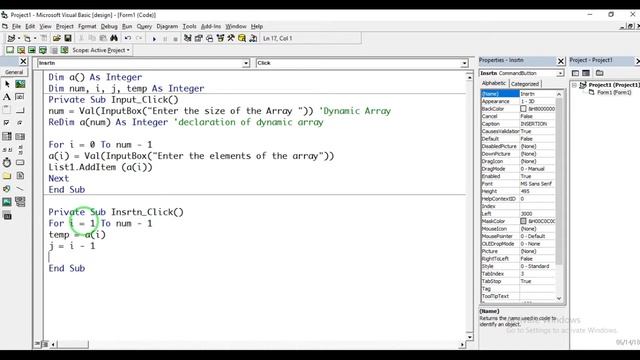Select Form1 (Form1) in Project tree

click(x=614, y=93)
